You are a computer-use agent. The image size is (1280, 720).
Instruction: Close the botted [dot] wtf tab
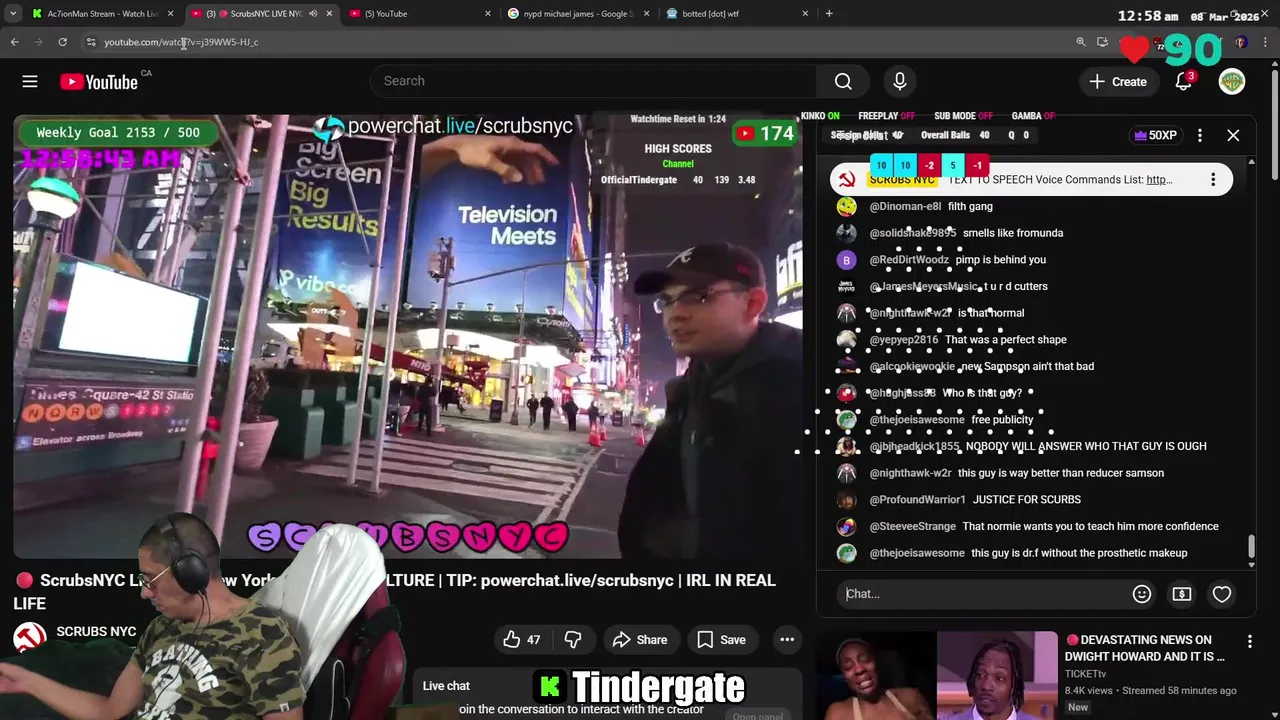click(805, 14)
